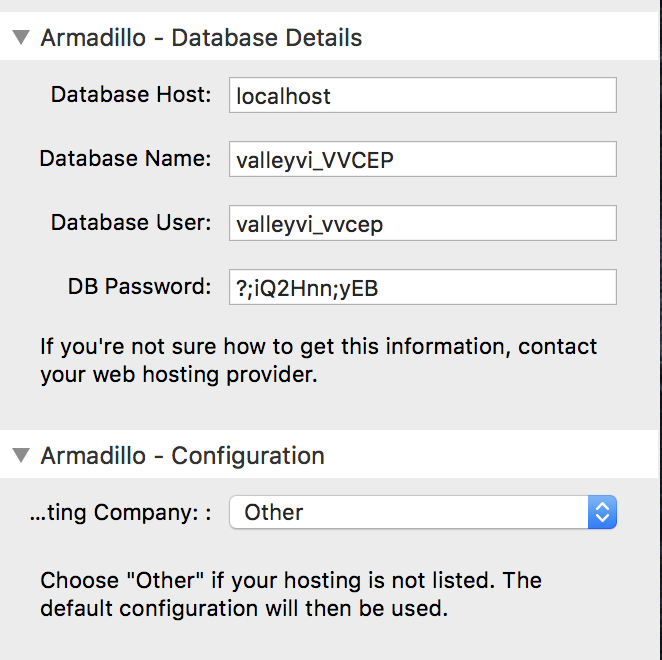Click the 'Database User:' label
Viewport: 662px width, 660px height.
[131, 223]
